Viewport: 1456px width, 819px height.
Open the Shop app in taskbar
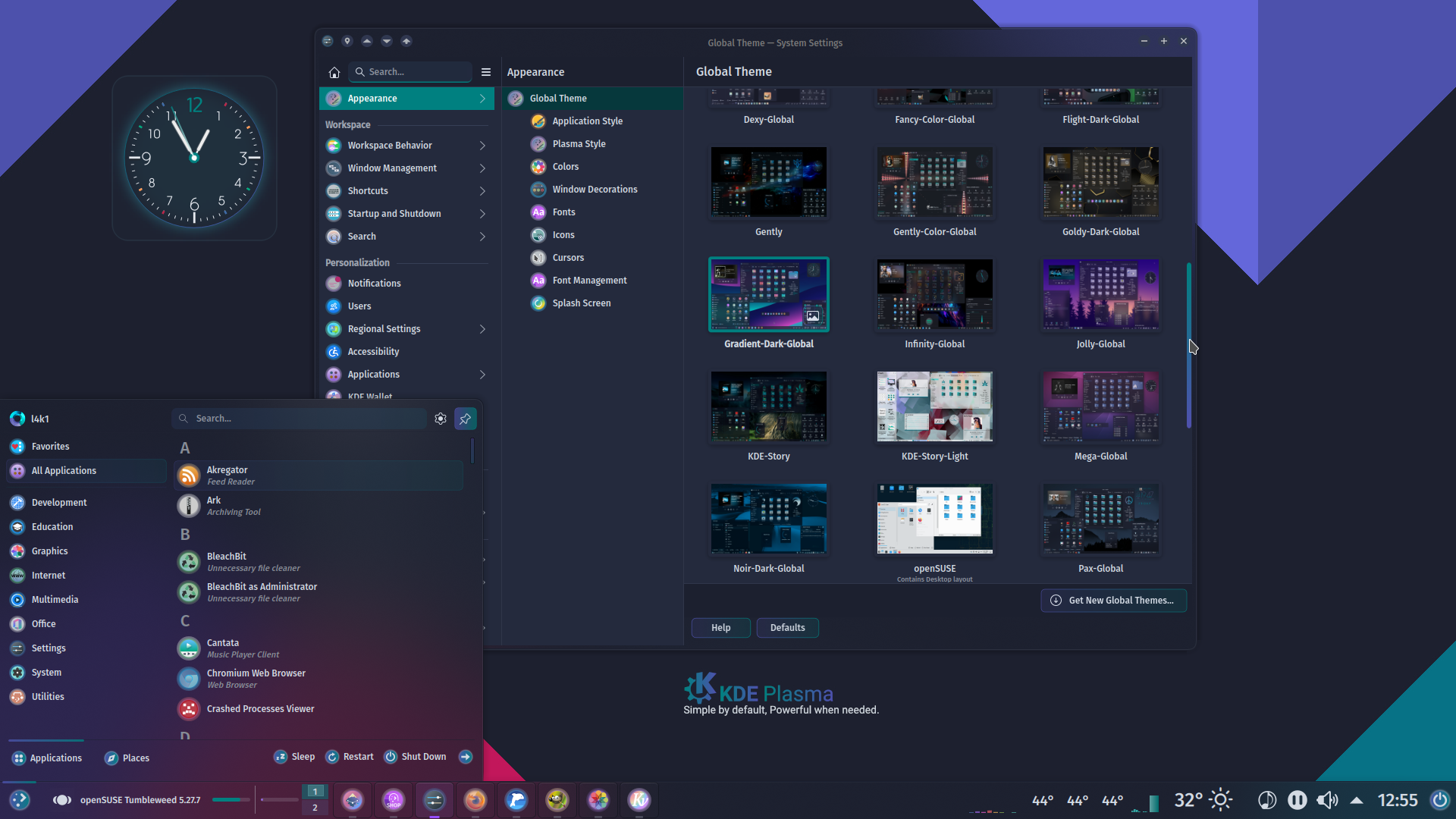[394, 800]
